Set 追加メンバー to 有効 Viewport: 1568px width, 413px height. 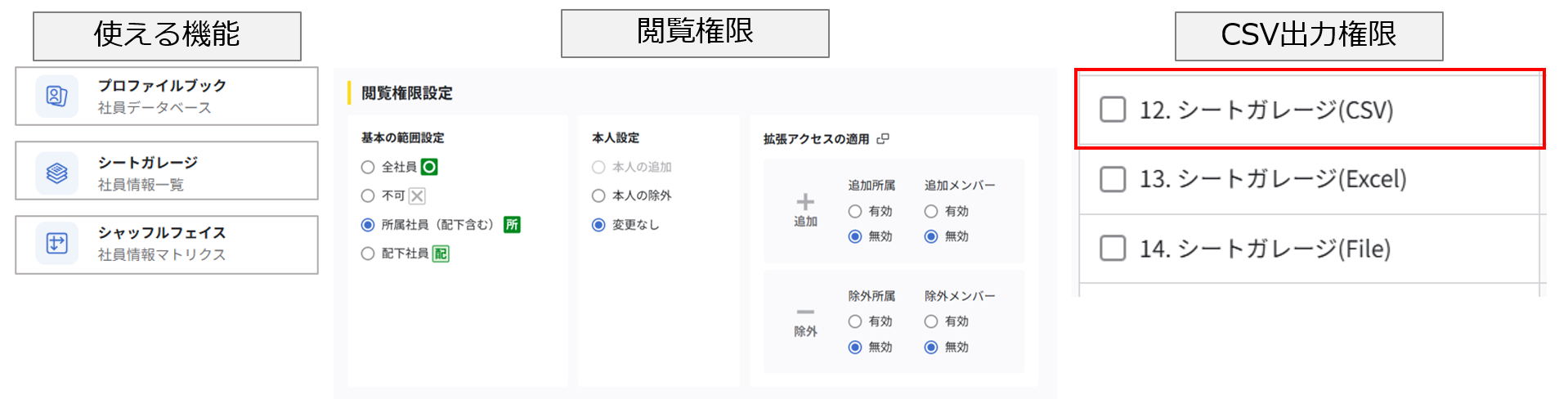[931, 211]
